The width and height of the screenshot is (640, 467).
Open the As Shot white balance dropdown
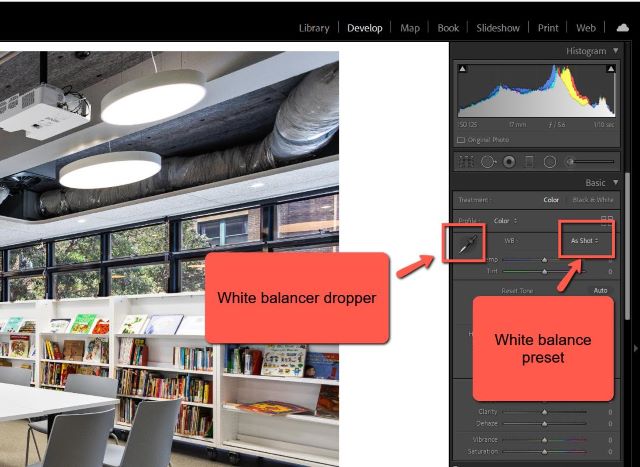pos(584,241)
